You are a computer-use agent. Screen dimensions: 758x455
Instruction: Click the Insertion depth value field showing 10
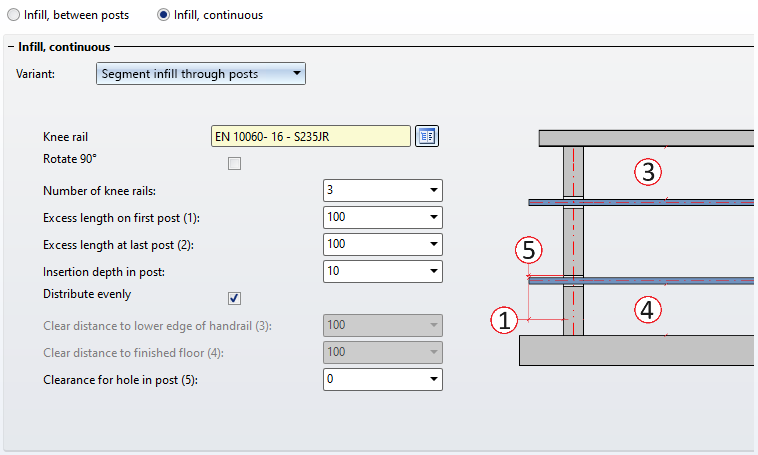tap(375, 272)
